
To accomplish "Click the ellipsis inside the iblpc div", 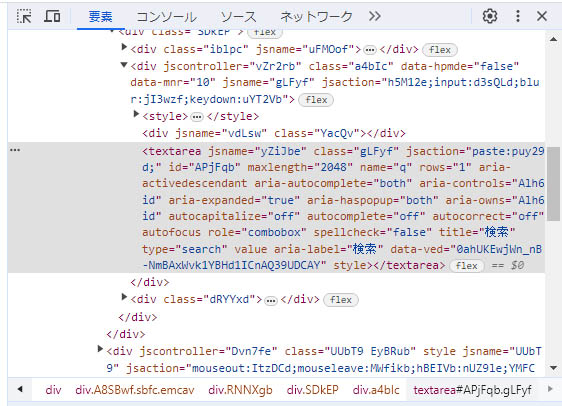I will 370,50.
